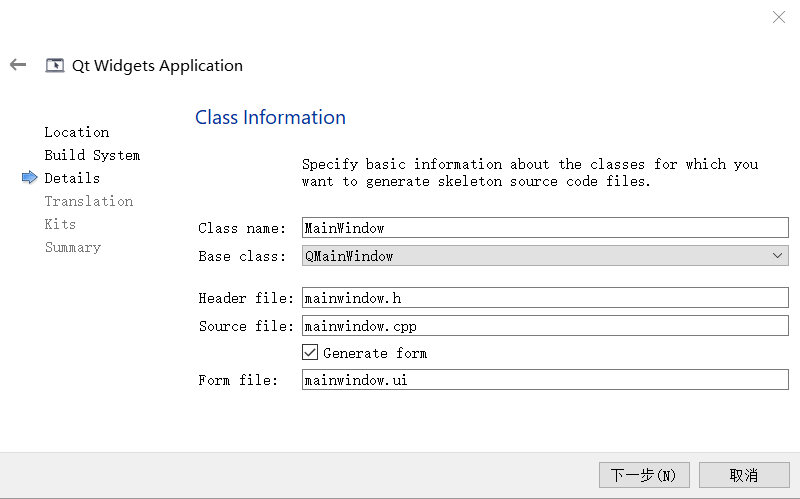Click the Class Information heading
The height and width of the screenshot is (499, 800).
270,118
